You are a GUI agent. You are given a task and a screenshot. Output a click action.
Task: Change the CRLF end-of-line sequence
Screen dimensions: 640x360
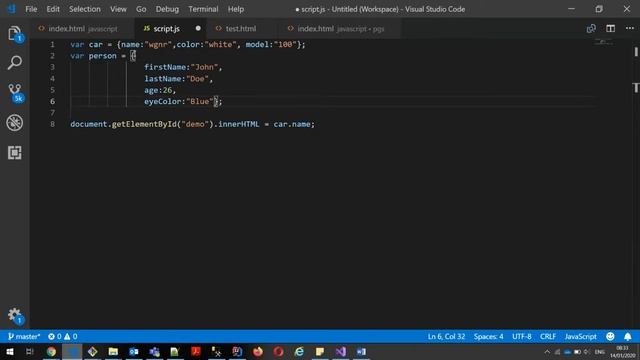[x=548, y=336]
